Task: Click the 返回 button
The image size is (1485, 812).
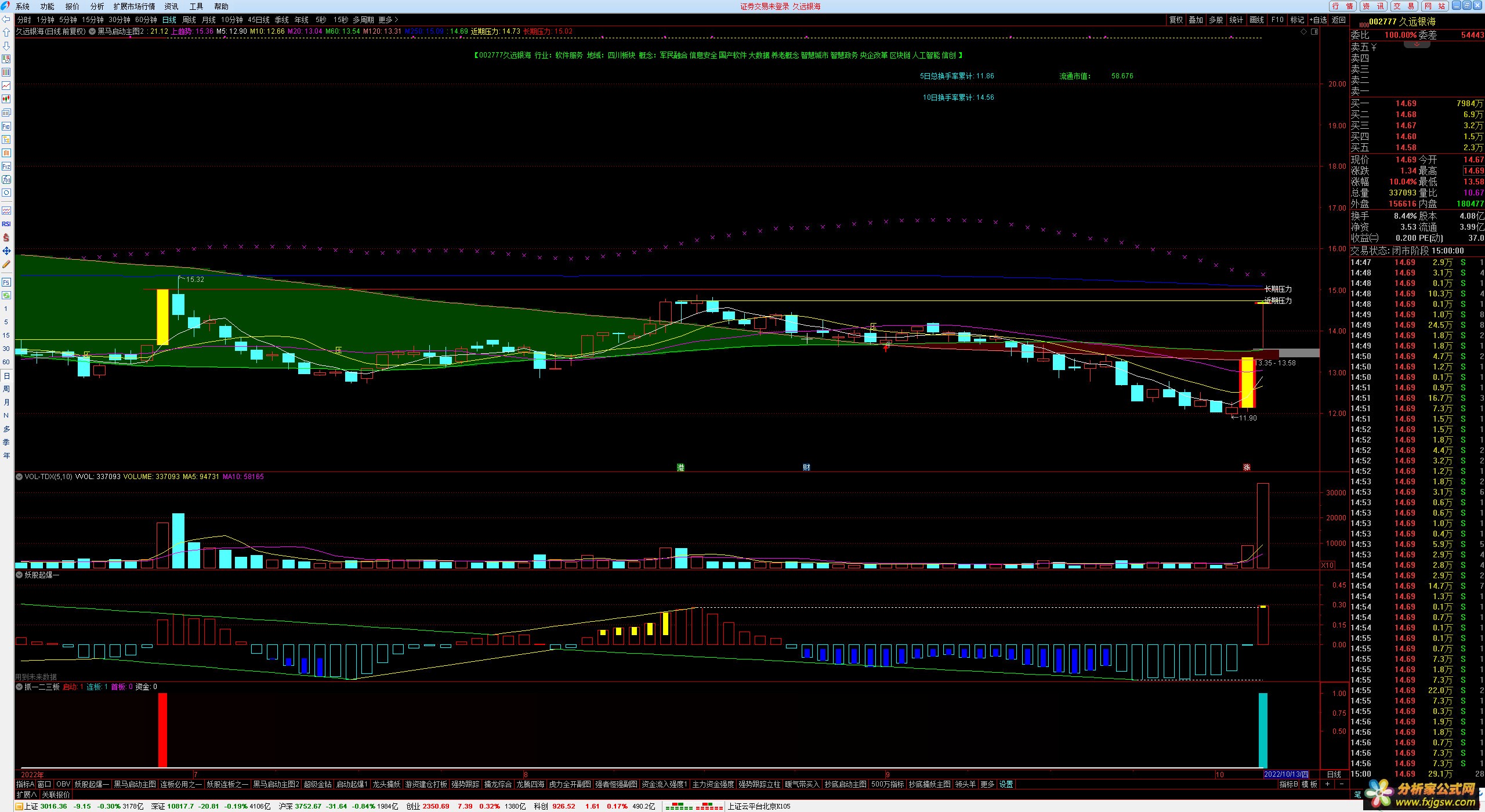Action: pos(1339,20)
